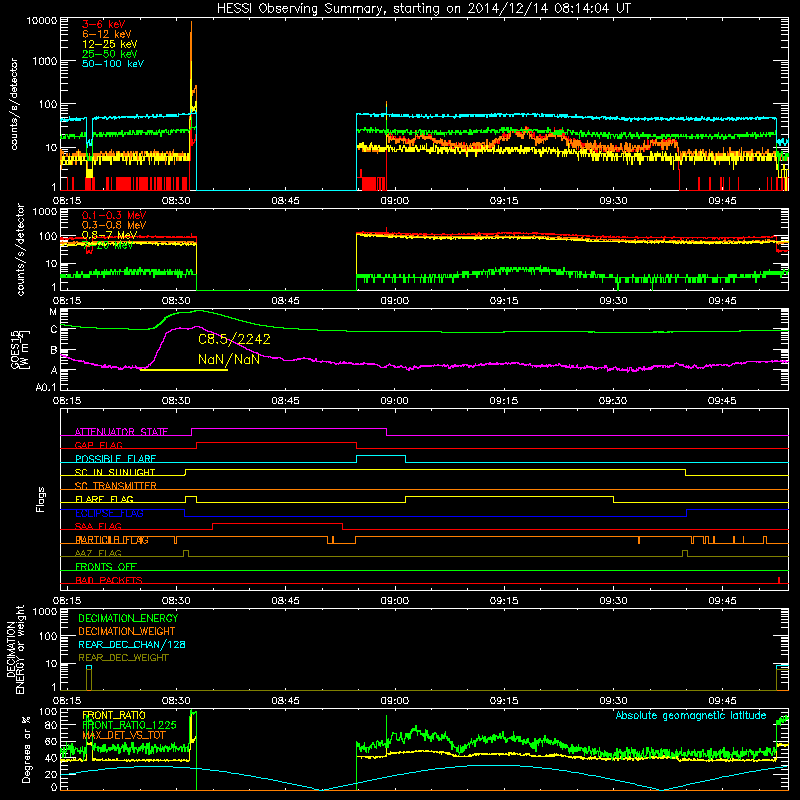Click the ATTENUATOR_STATE flag label
Viewport: 800px width, 800px height.
pos(121,432)
